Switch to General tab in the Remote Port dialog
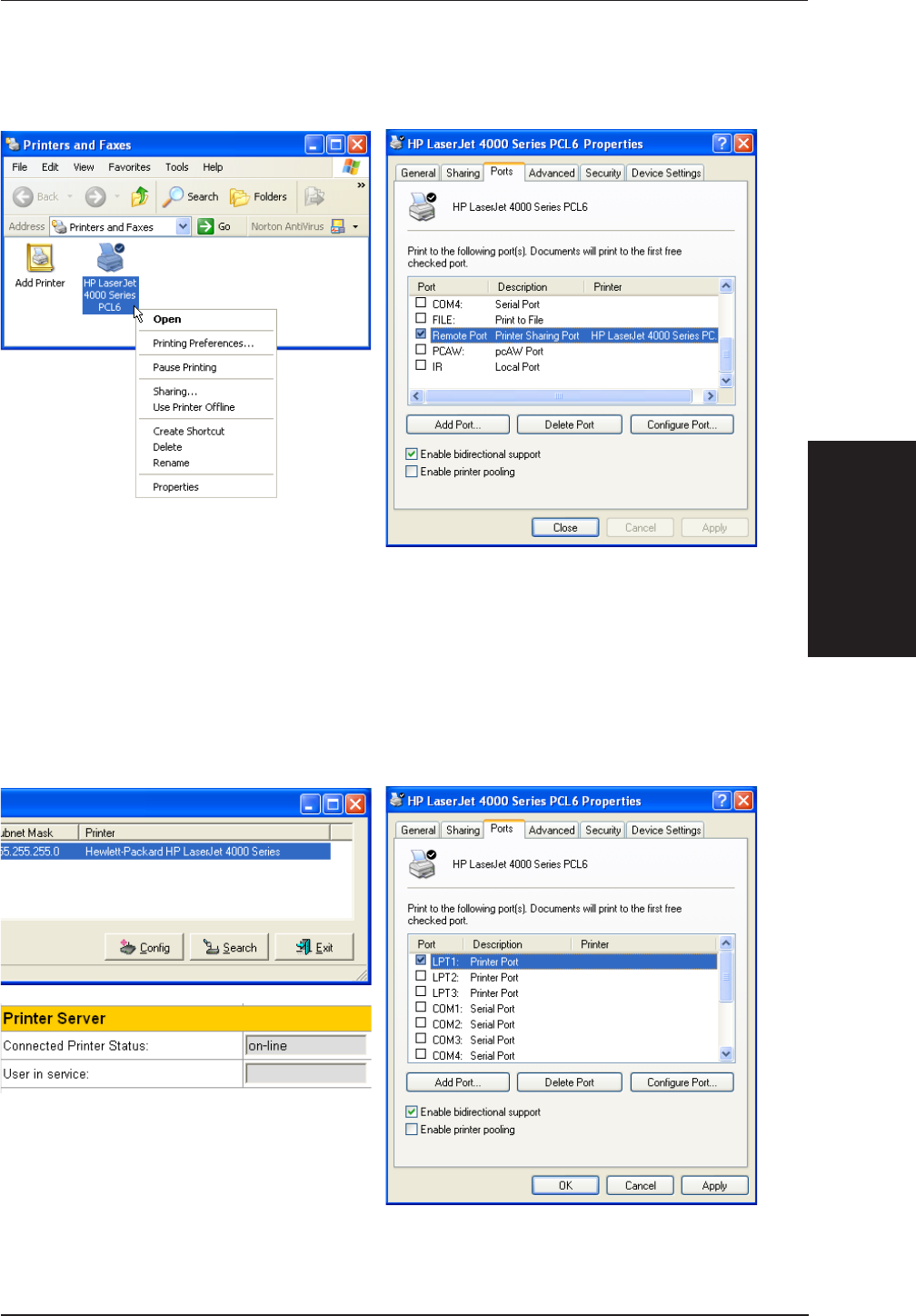This screenshot has height=1316, width=916. click(x=418, y=173)
